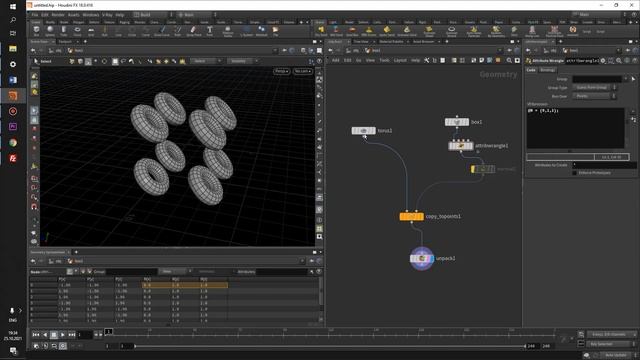Select the File shelf tool
The height and width of the screenshot is (360, 640).
276,31
